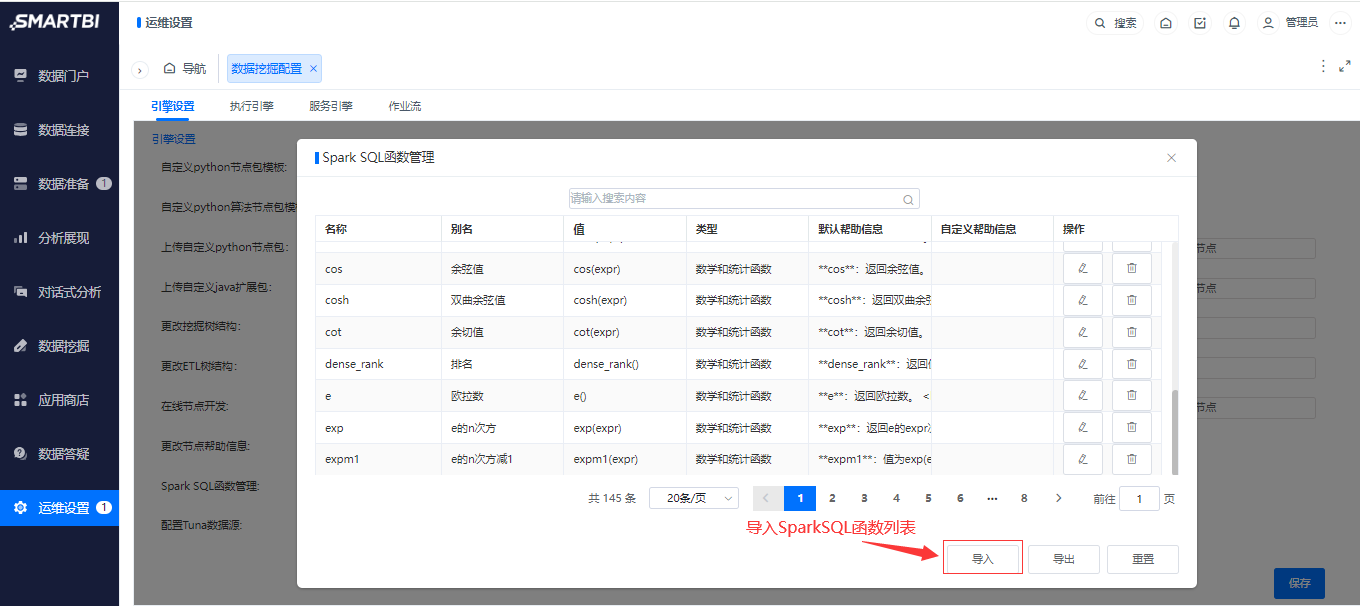Edit the expm1 function row
The height and width of the screenshot is (606, 1360).
1082,459
